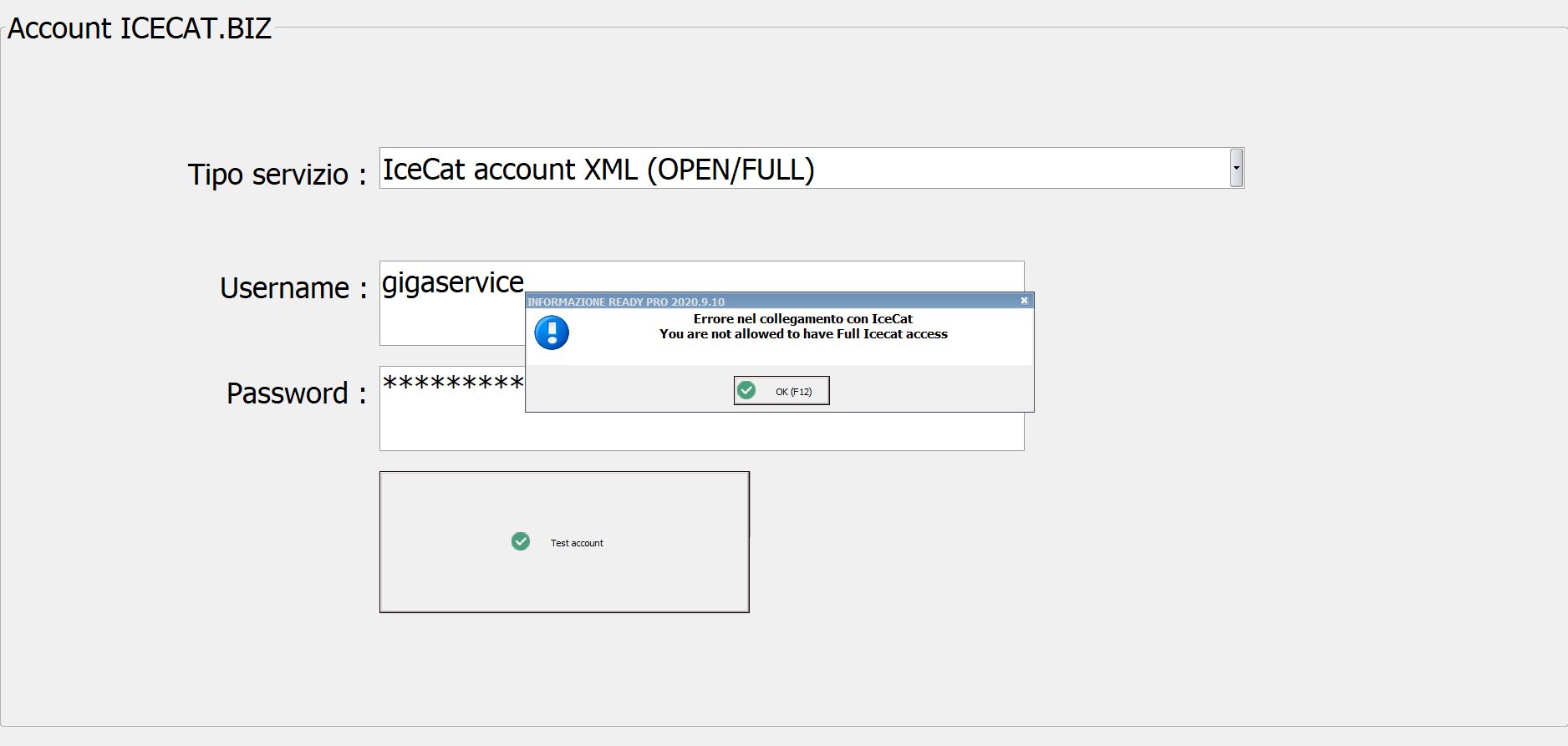
Task: Click the 'Test account' caption text
Action: pos(577,543)
